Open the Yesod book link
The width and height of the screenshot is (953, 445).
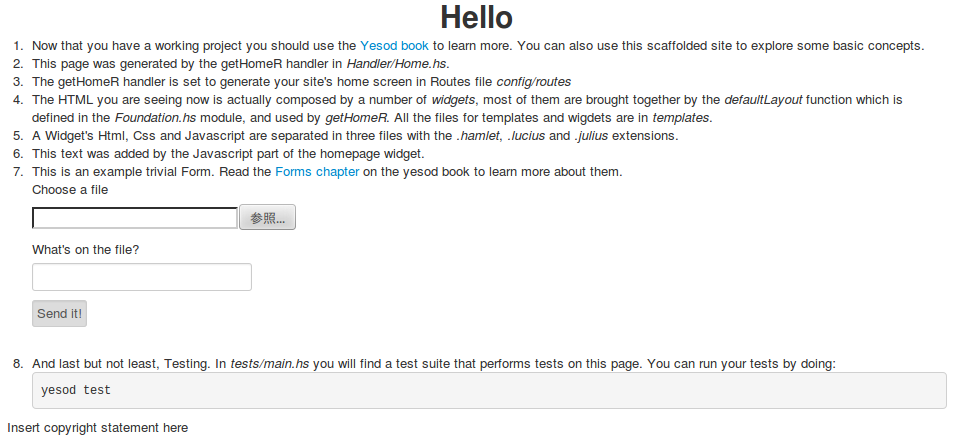(394, 45)
